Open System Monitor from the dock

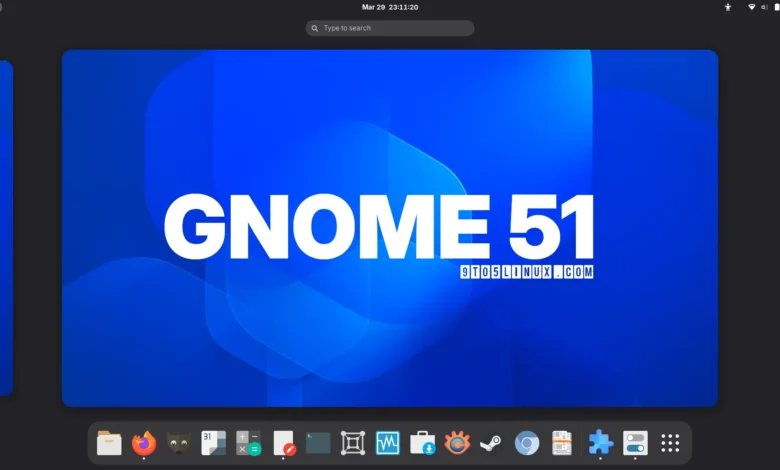[x=388, y=443]
